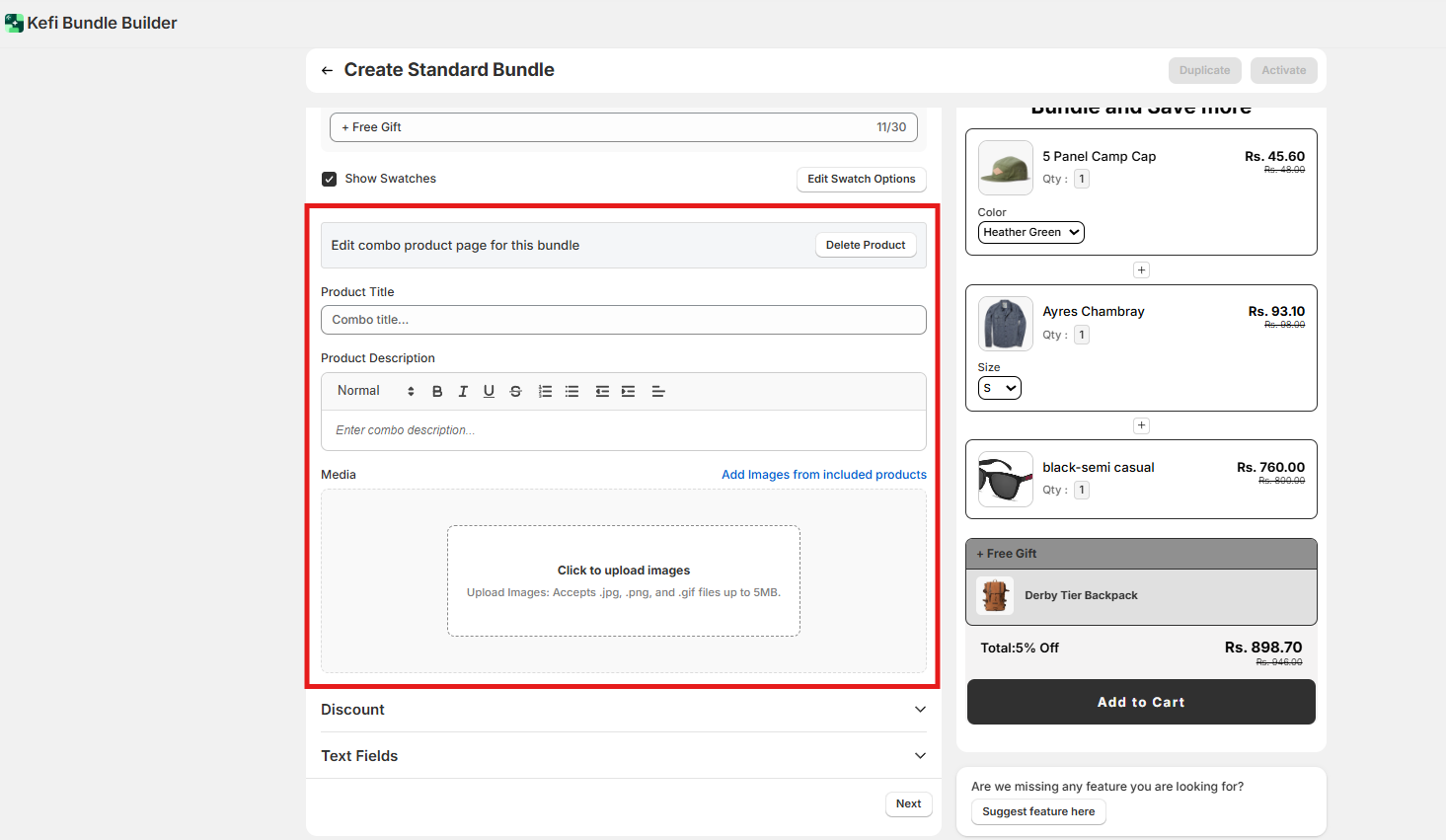Toggle bold formatting in description editor
This screenshot has height=840, width=1446.
(437, 392)
